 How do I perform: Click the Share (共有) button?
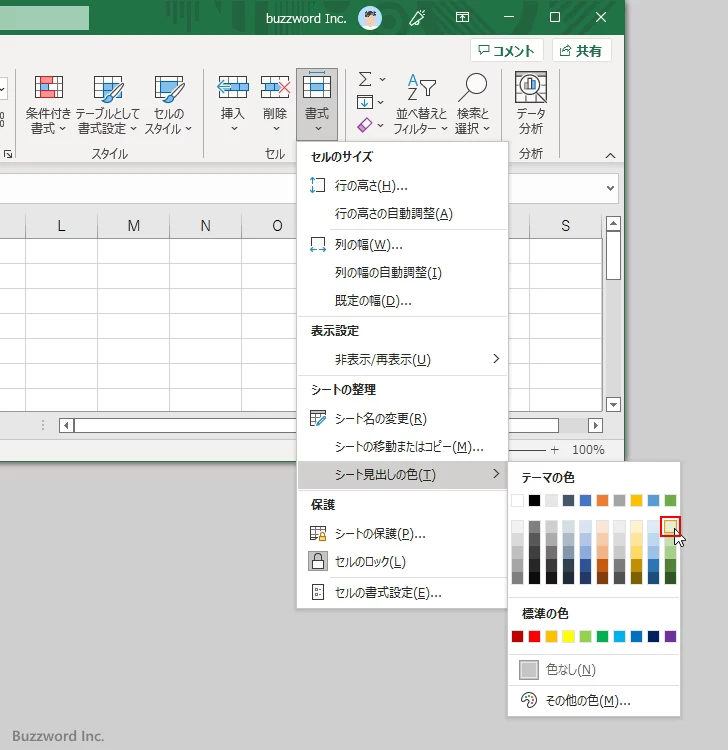[x=582, y=50]
